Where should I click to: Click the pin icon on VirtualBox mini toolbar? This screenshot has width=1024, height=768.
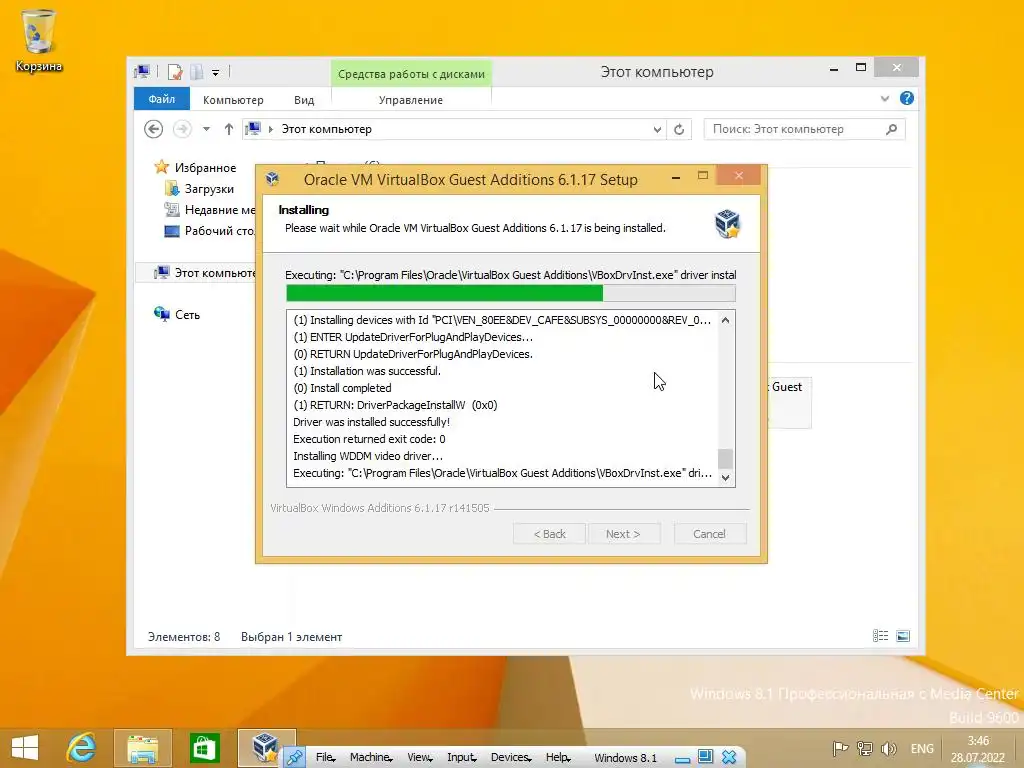295,757
